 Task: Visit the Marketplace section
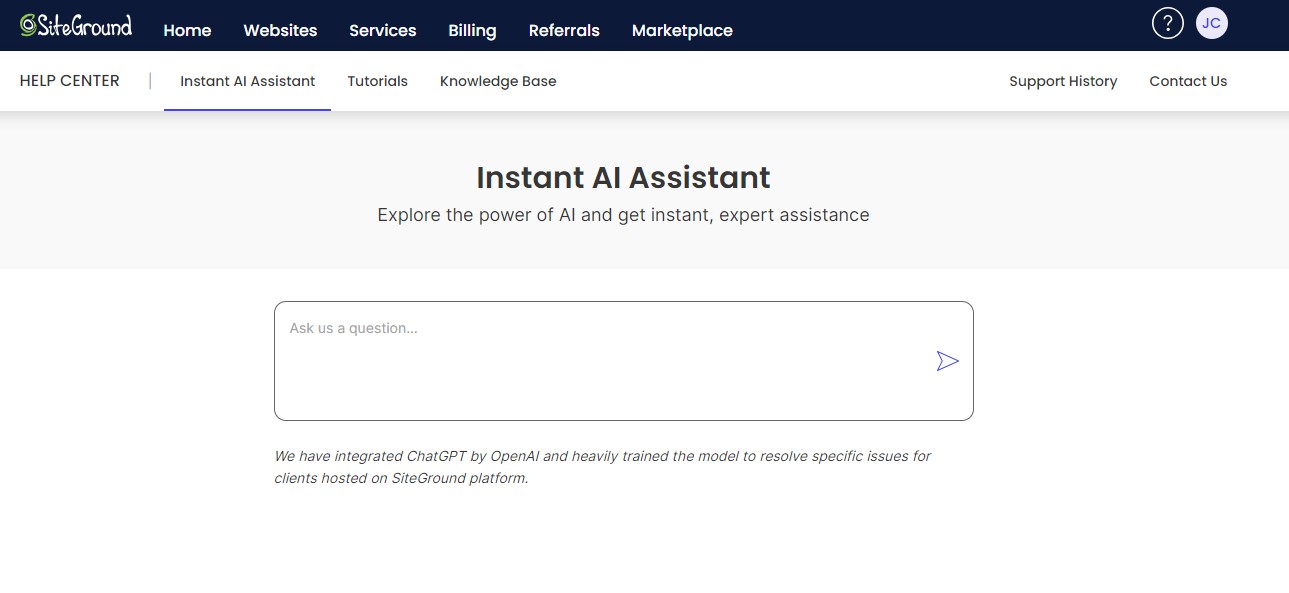point(682,30)
